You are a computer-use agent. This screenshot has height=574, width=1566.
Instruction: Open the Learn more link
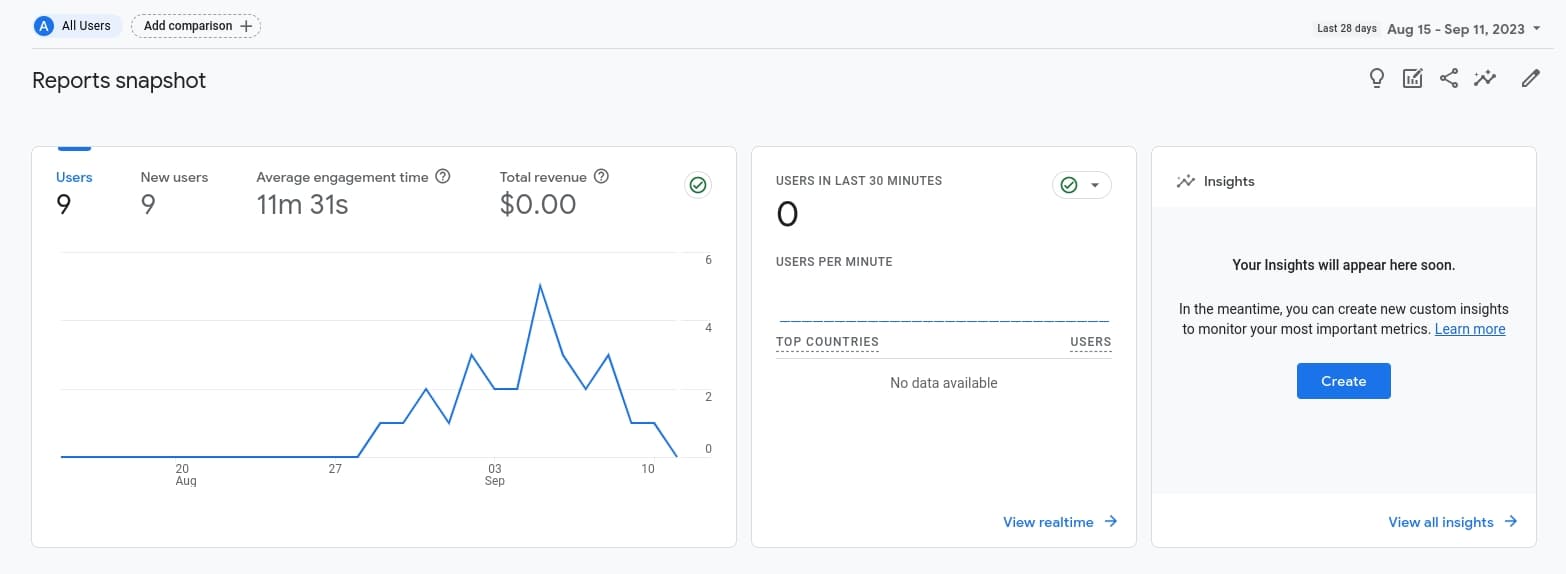(x=1469, y=329)
